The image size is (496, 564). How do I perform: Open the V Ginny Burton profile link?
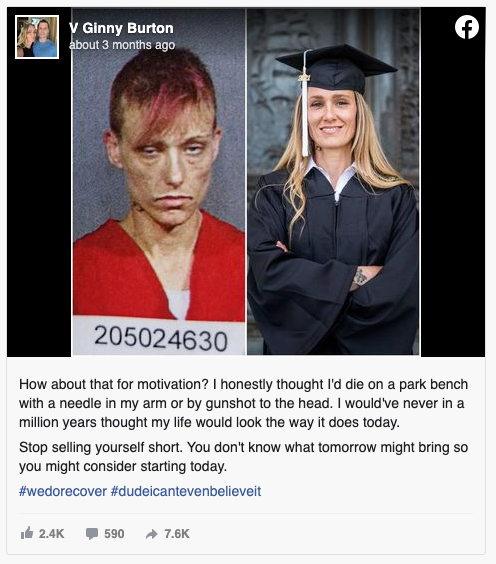click(x=121, y=28)
